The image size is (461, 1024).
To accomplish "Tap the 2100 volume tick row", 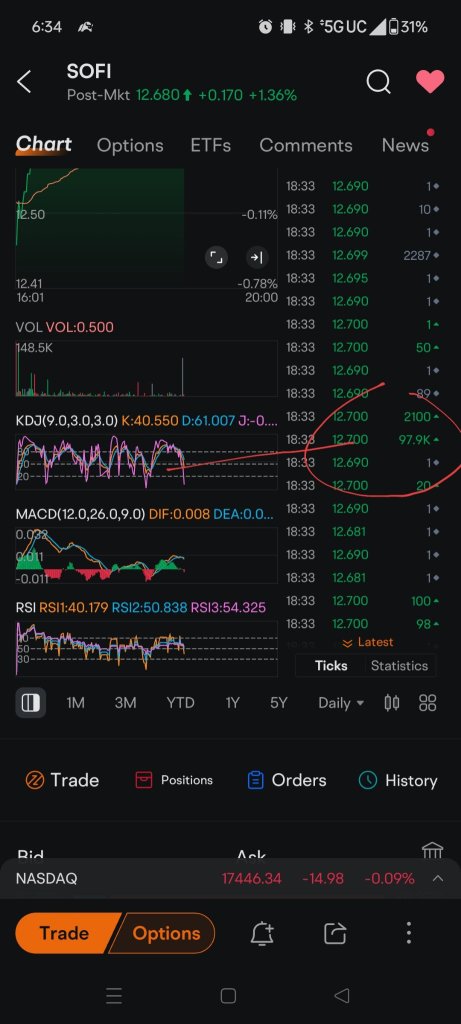I will pyautogui.click(x=362, y=417).
